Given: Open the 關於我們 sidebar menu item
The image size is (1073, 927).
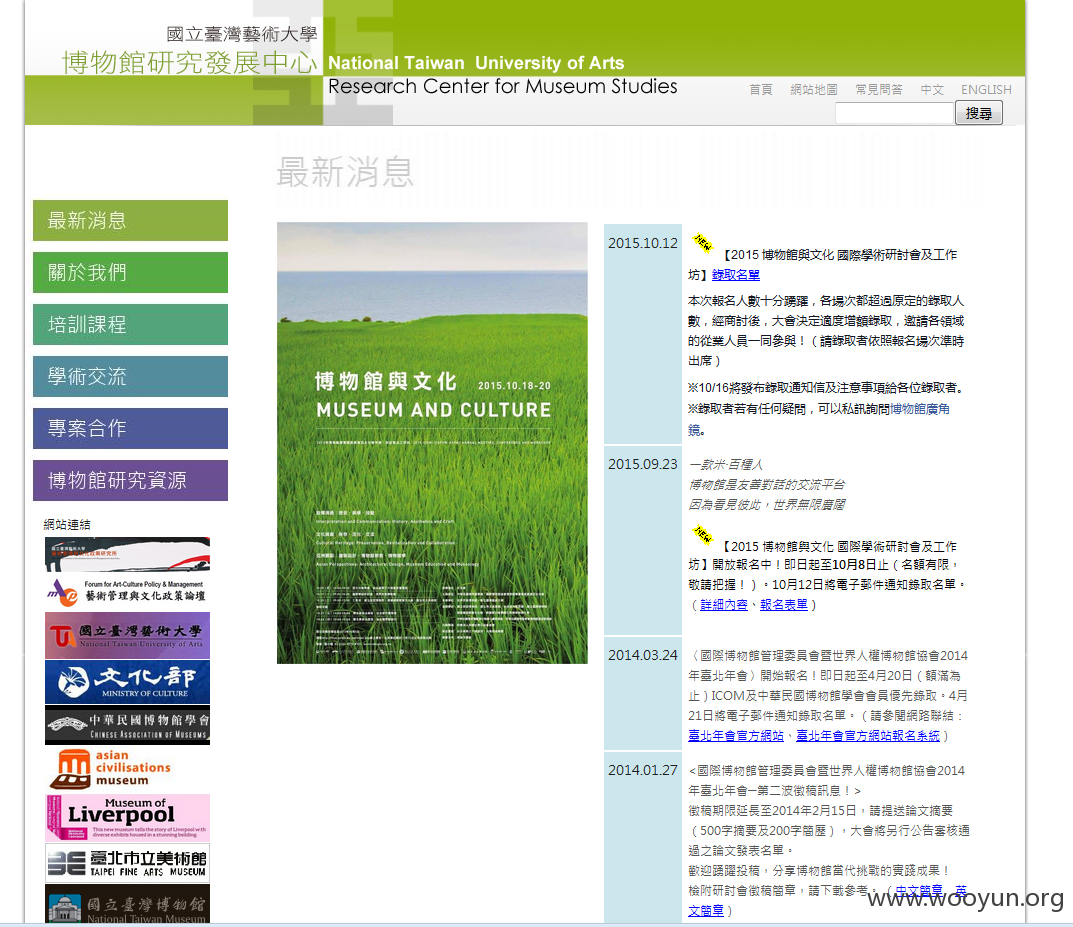Looking at the screenshot, I should (130, 272).
